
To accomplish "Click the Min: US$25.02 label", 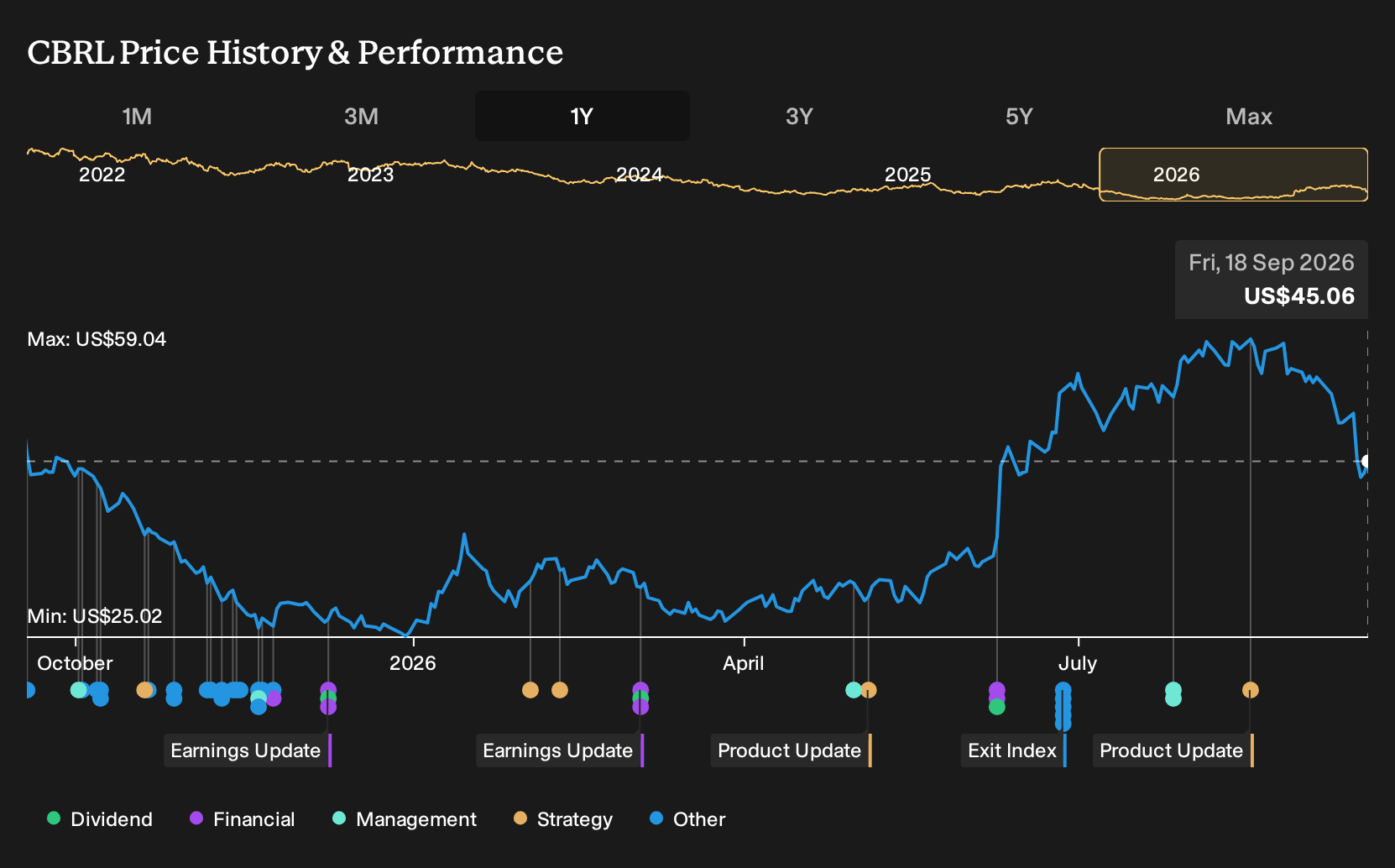I will click(x=95, y=616).
